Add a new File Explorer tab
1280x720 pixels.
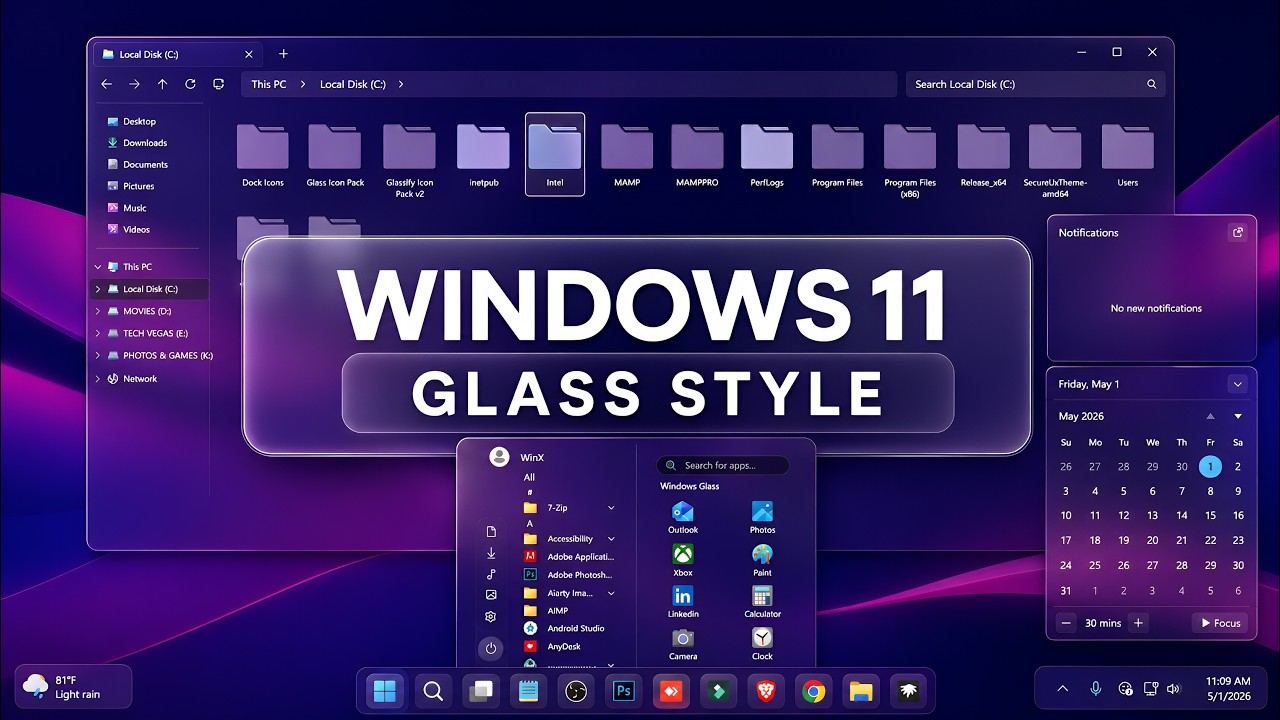coord(283,54)
